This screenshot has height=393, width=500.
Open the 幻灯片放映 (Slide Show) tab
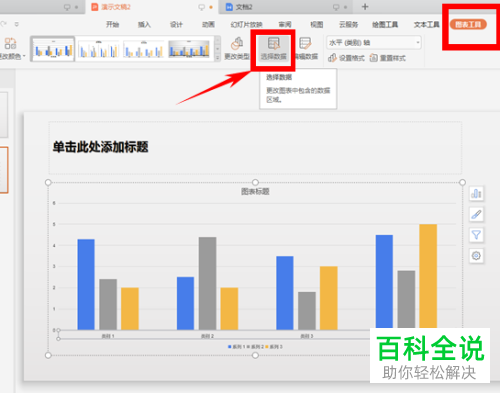point(247,24)
